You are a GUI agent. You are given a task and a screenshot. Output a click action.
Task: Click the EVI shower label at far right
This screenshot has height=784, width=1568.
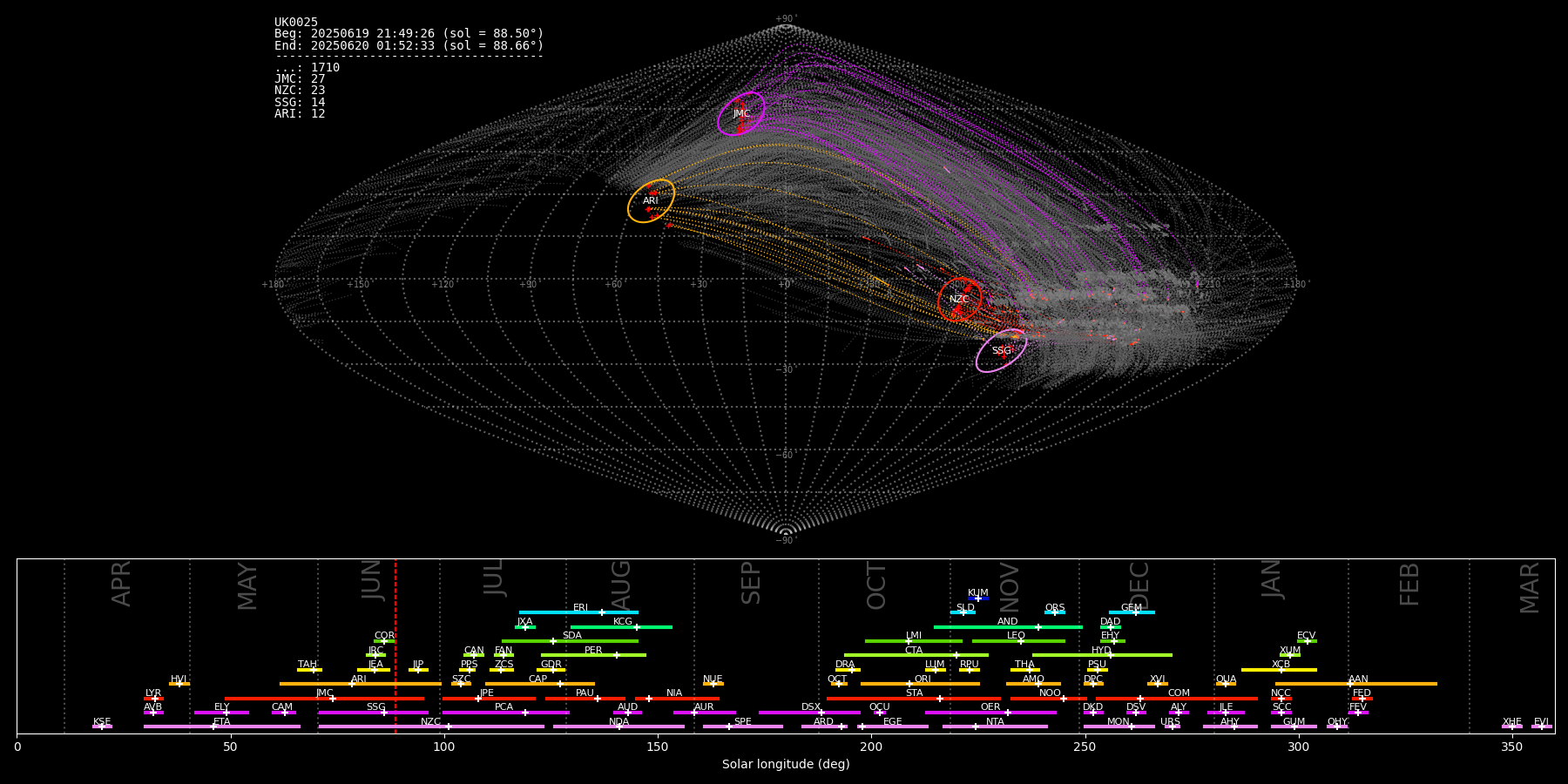tap(1541, 722)
